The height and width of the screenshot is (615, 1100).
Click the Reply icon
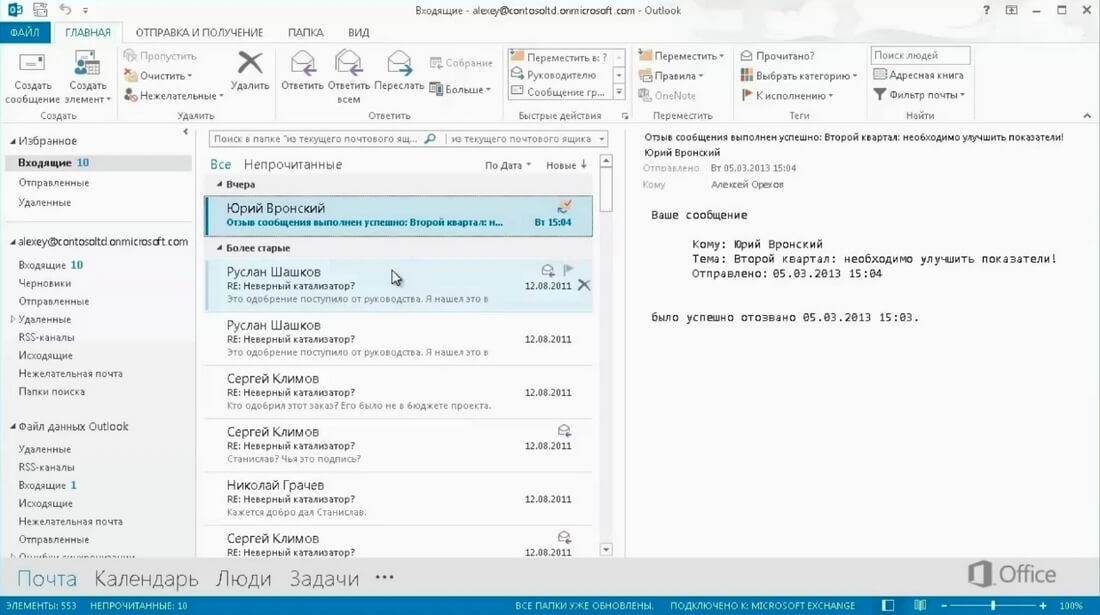tap(302, 66)
